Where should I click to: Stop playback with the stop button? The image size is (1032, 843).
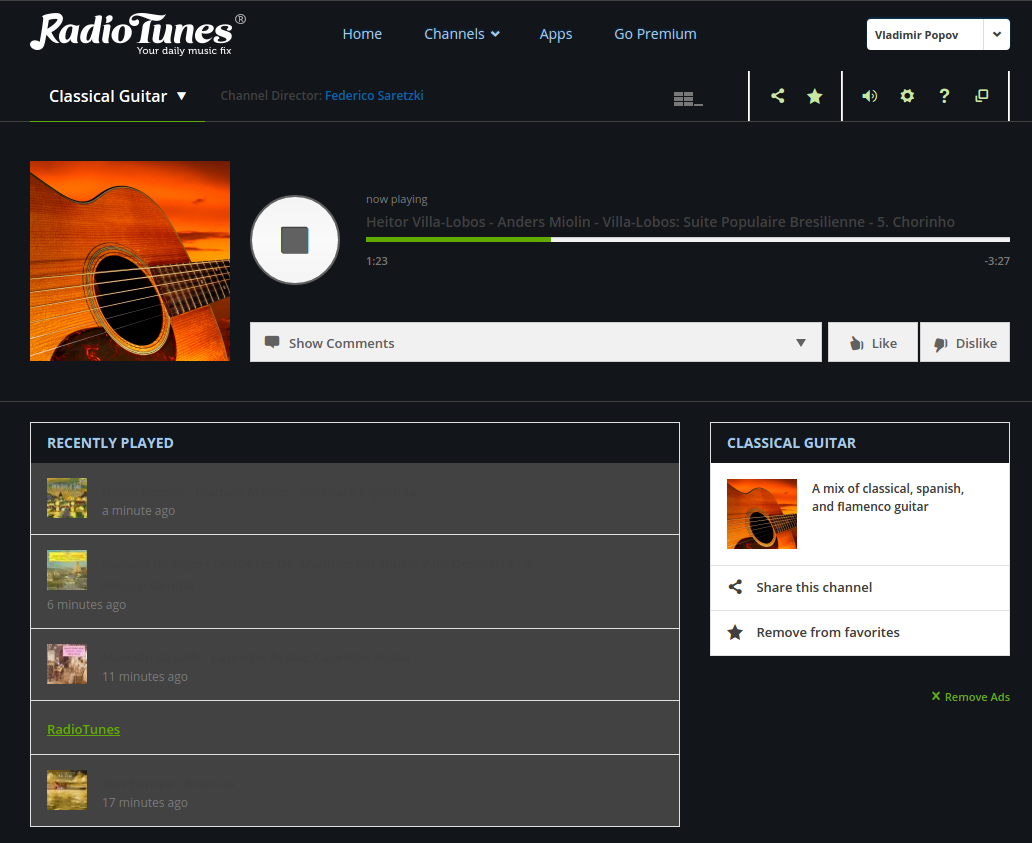tap(295, 240)
